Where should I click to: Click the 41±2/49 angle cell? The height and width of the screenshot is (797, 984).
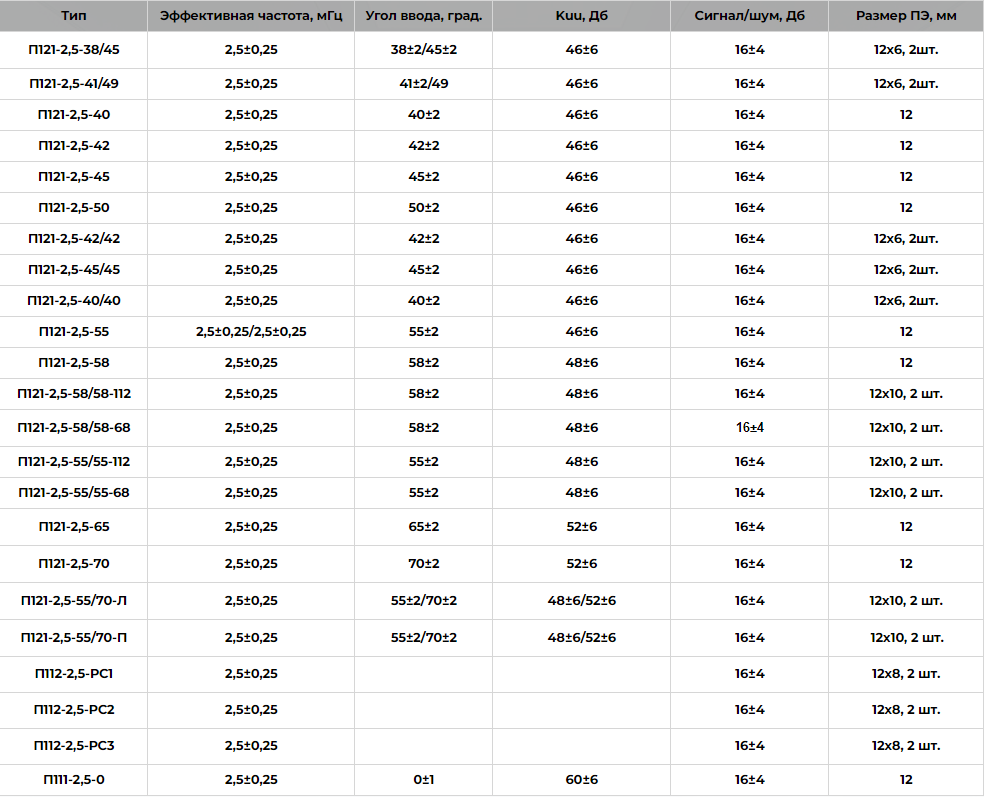(x=423, y=84)
